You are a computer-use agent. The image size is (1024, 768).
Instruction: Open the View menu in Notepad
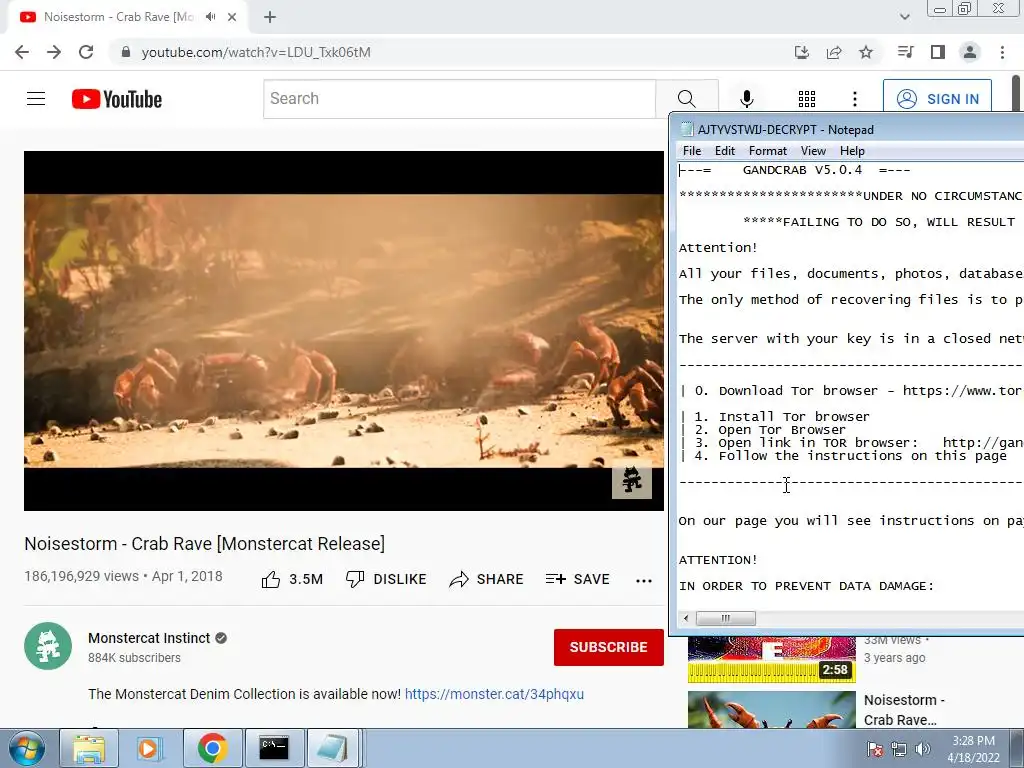[813, 151]
